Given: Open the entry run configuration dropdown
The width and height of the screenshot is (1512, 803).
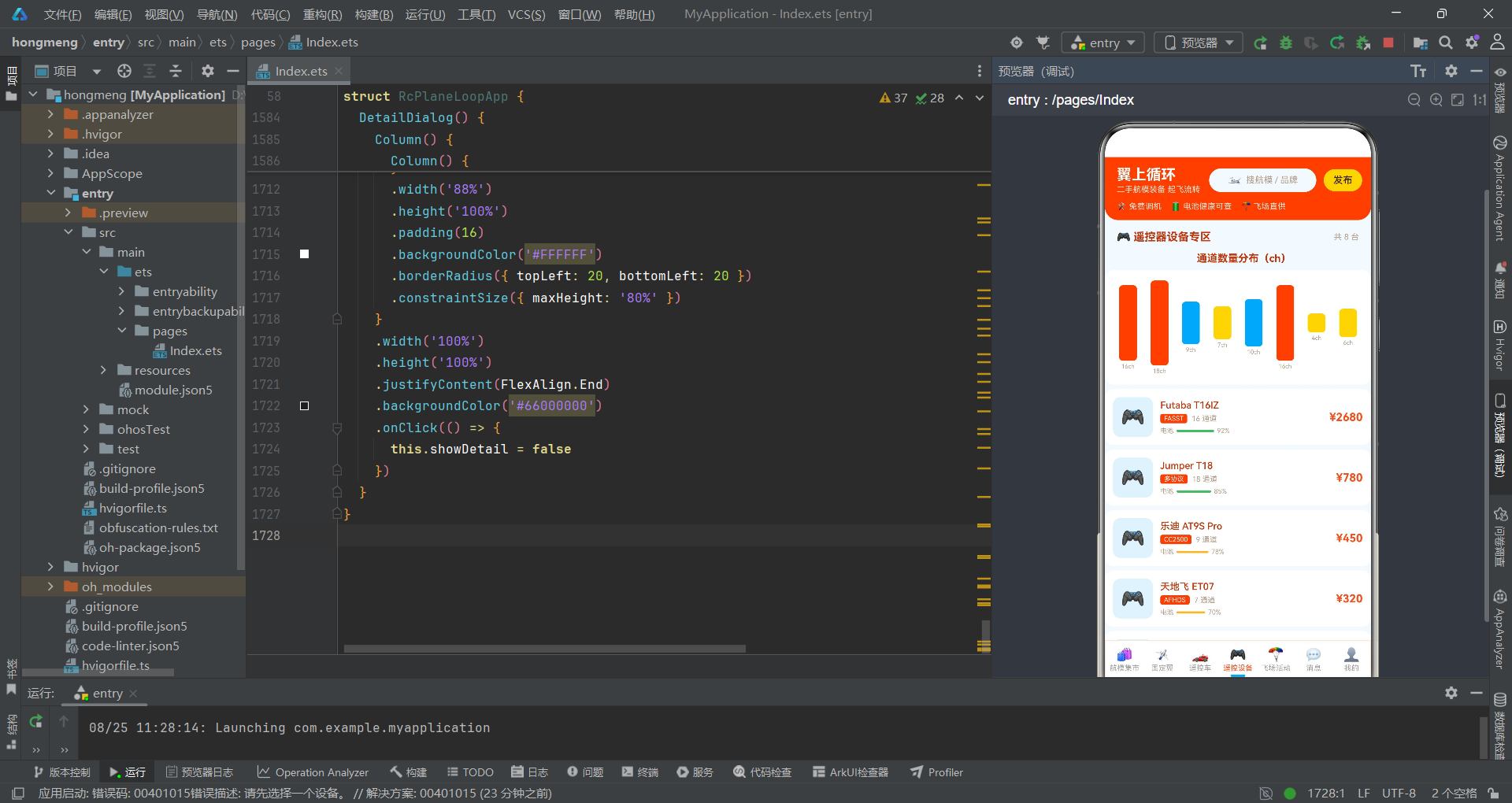Looking at the screenshot, I should pos(1102,43).
